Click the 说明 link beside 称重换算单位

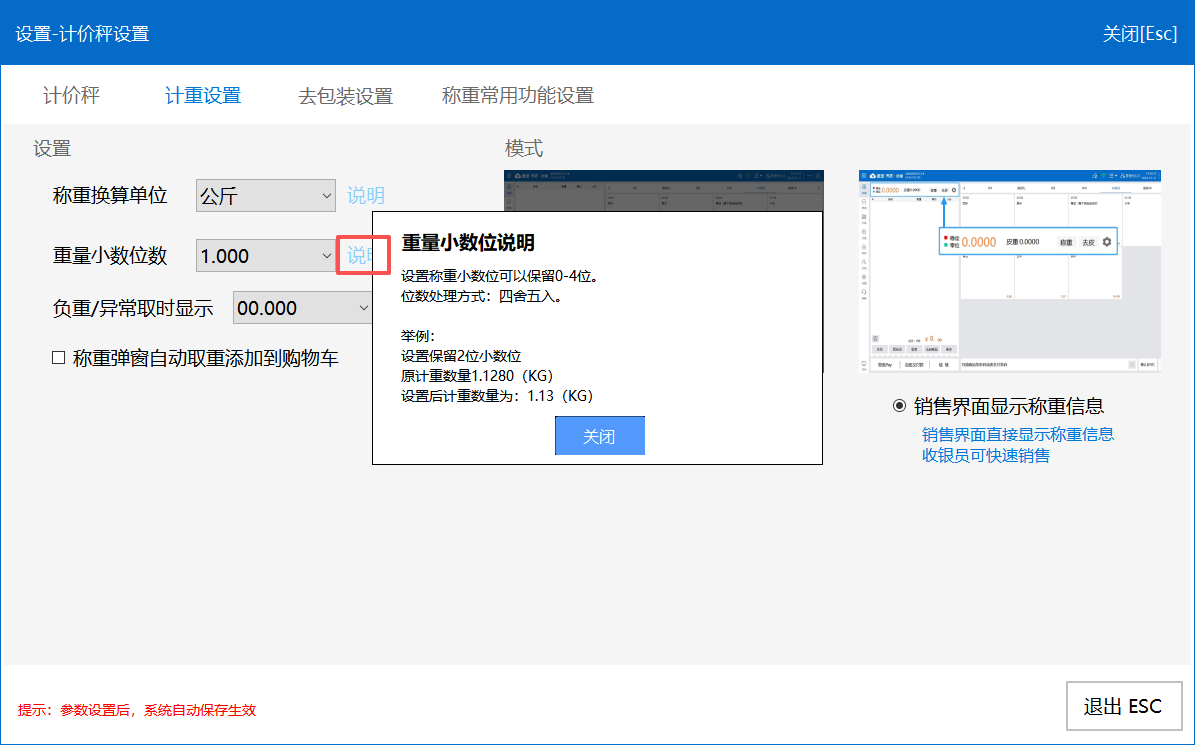pyautogui.click(x=366, y=196)
